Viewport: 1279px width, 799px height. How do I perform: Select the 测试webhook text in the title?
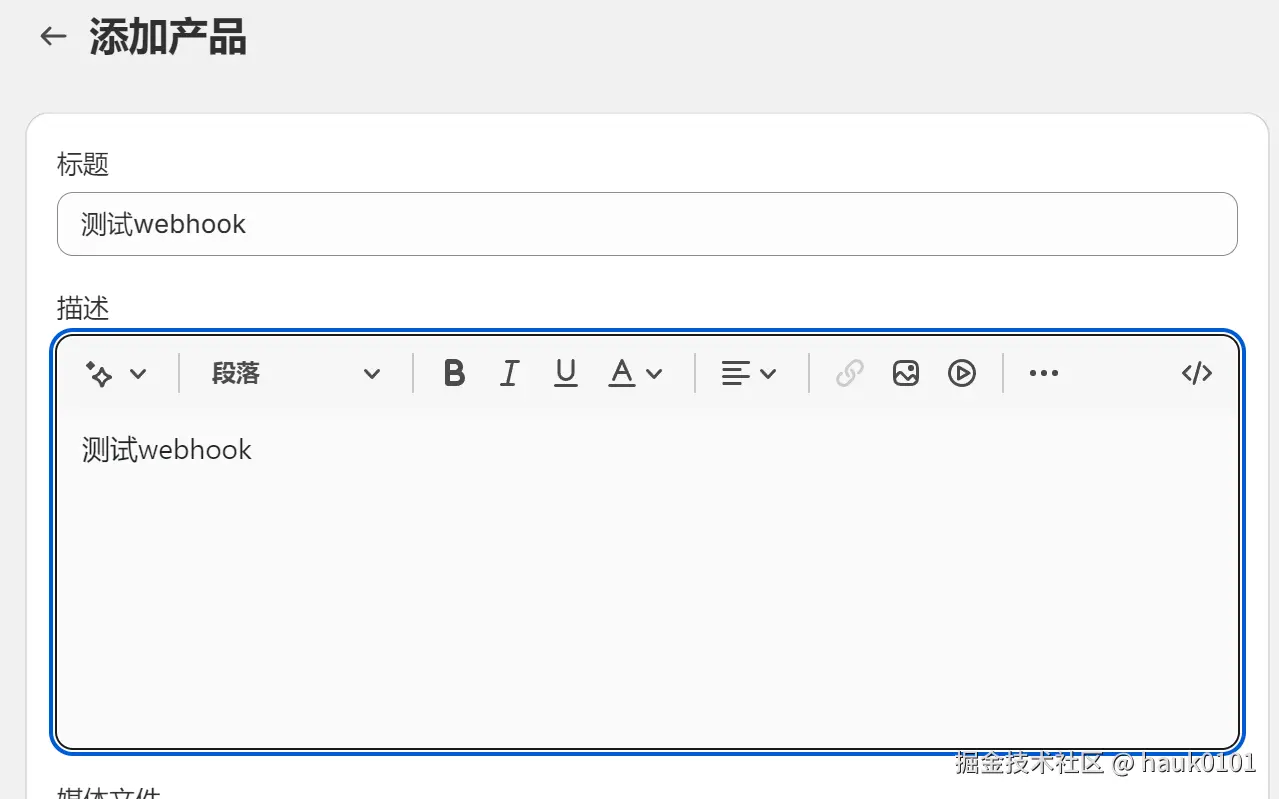164,223
